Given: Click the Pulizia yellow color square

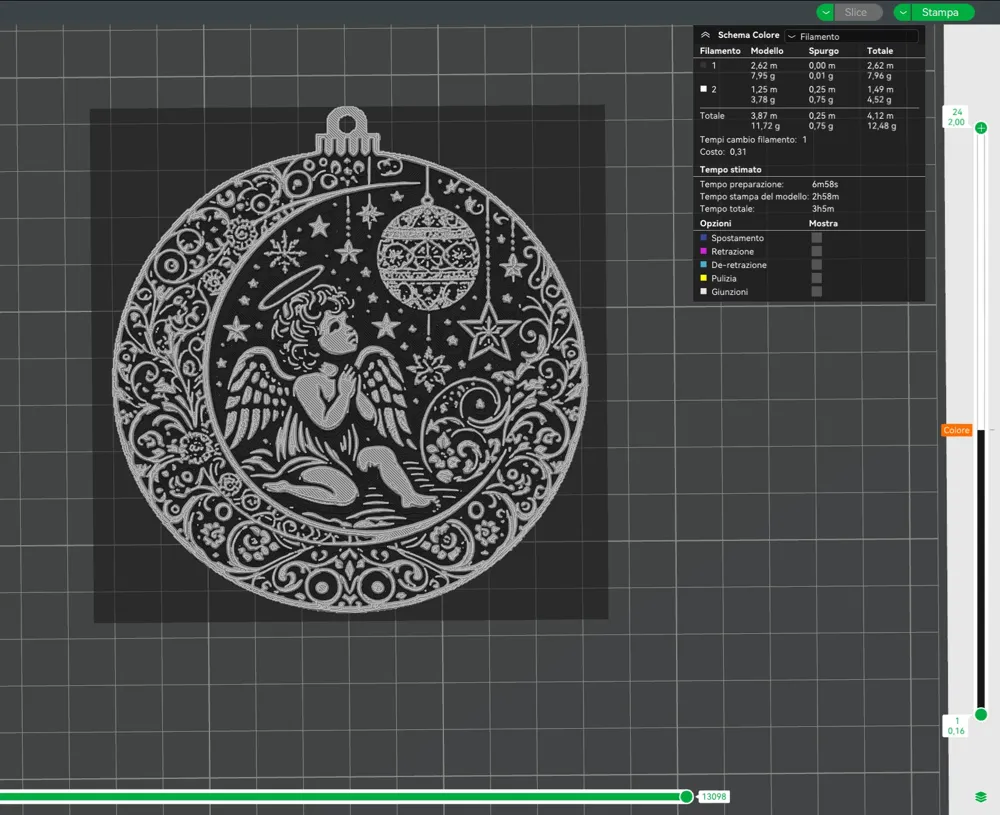Looking at the screenshot, I should (703, 278).
